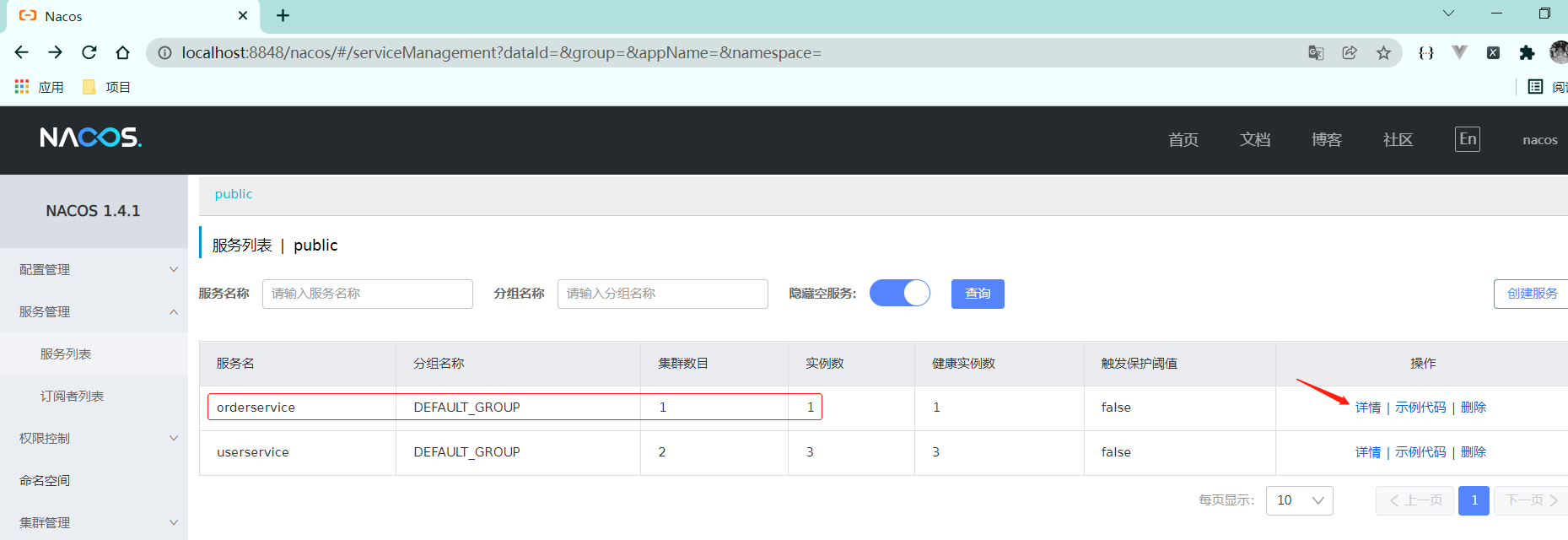Select the public namespace tab

pyautogui.click(x=234, y=194)
